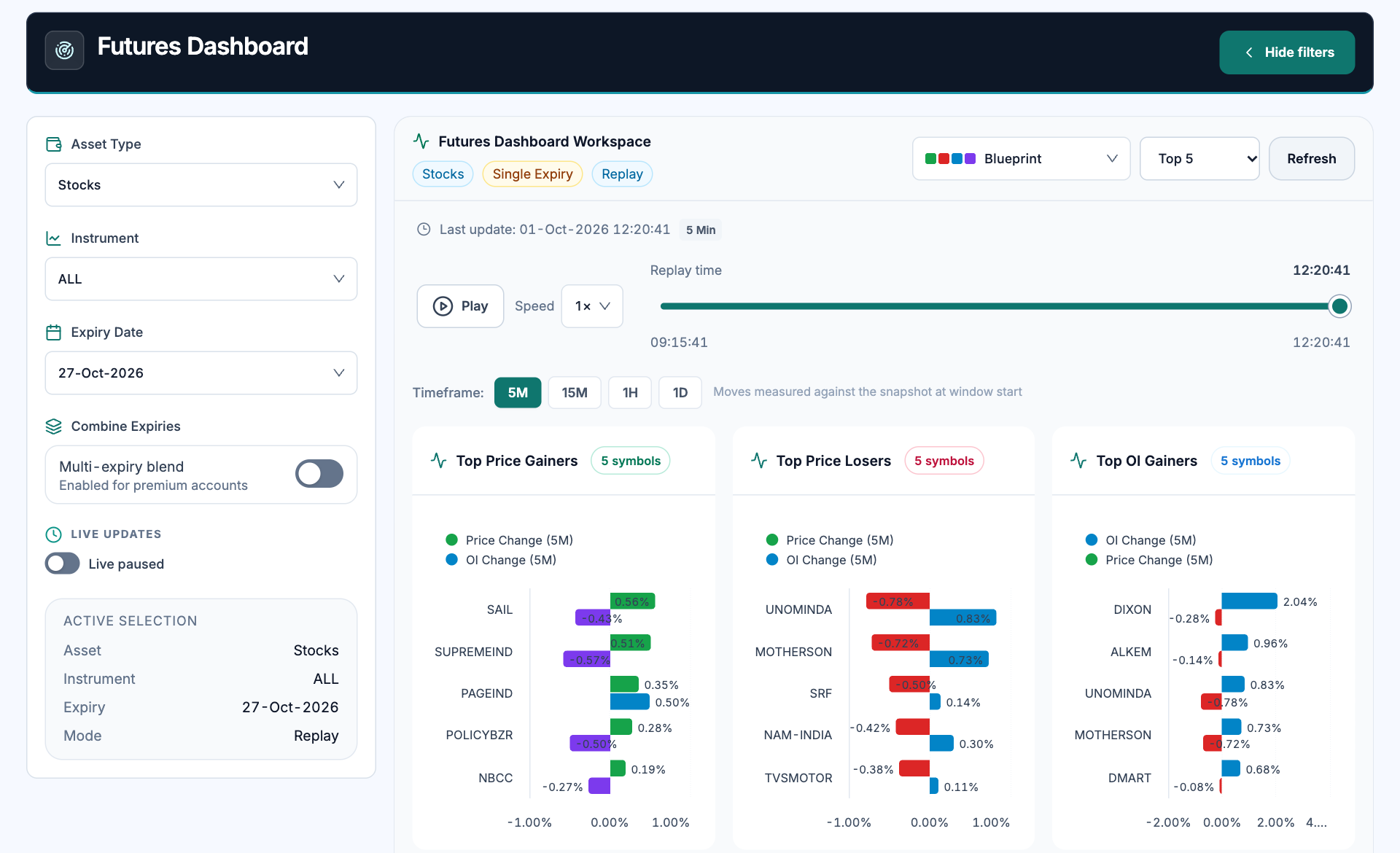1400x853 pixels.
Task: Toggle OI Change legend in Top Price Gainers
Action: point(501,560)
